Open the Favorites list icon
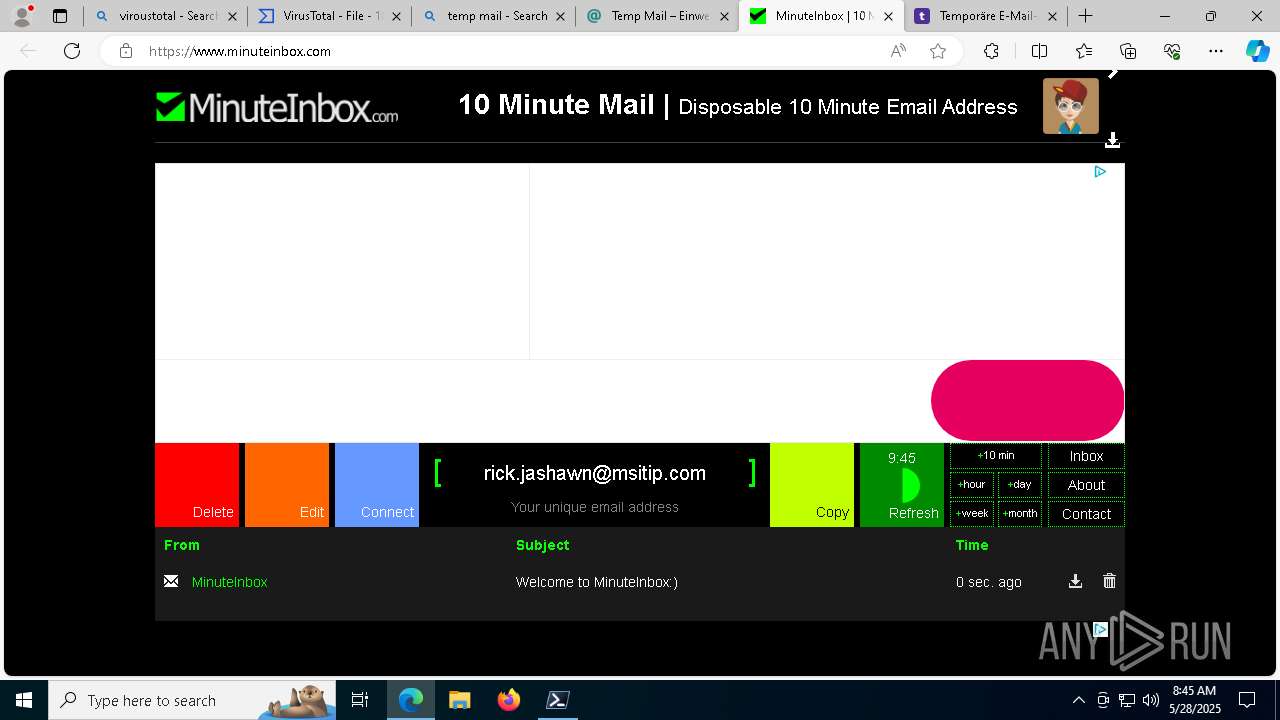This screenshot has height=720, width=1280. click(x=1084, y=51)
